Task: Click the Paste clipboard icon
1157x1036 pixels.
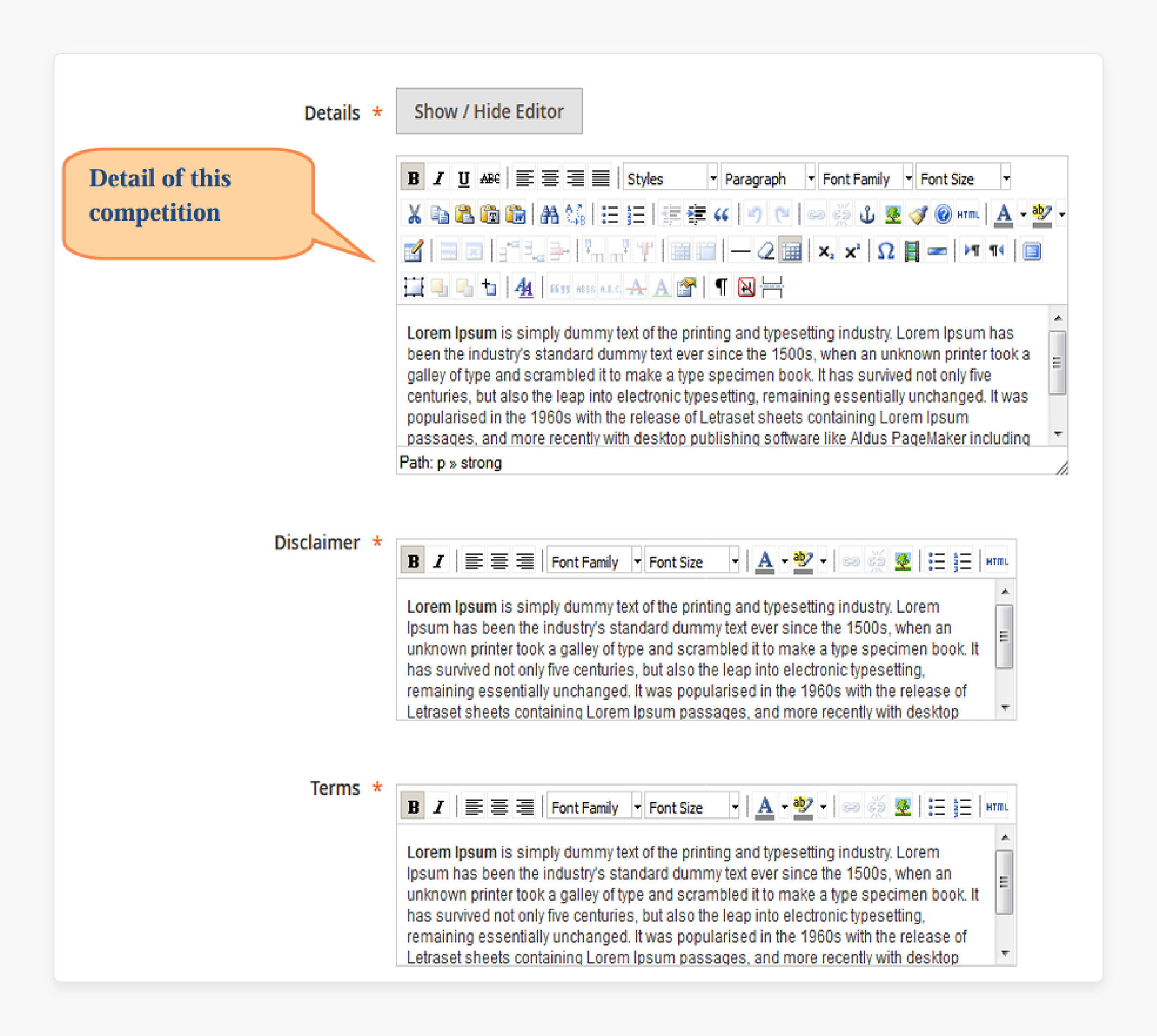Action: 464,214
